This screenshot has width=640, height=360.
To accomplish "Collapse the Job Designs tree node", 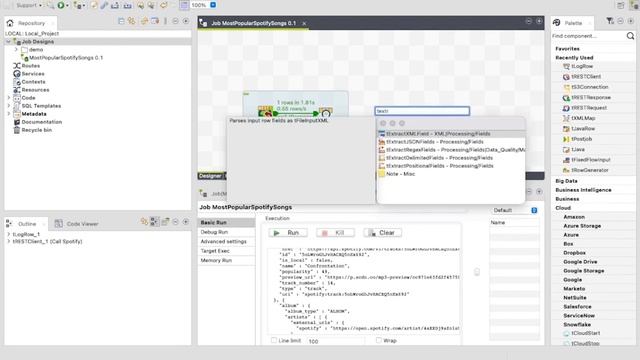I will click(x=8, y=42).
